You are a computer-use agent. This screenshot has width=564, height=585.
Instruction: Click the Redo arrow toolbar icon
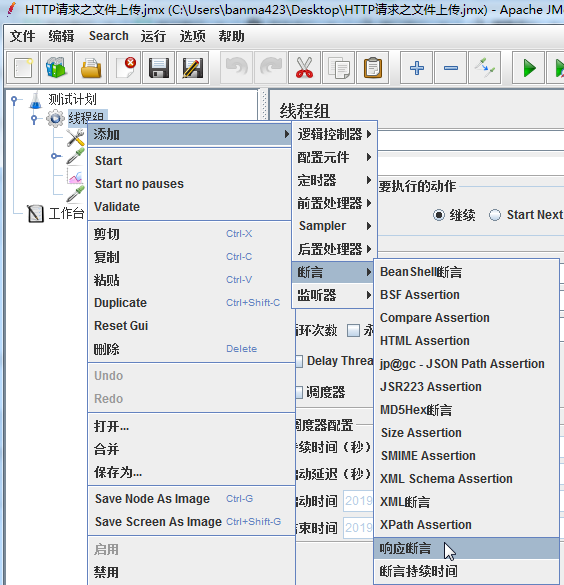pyautogui.click(x=270, y=68)
